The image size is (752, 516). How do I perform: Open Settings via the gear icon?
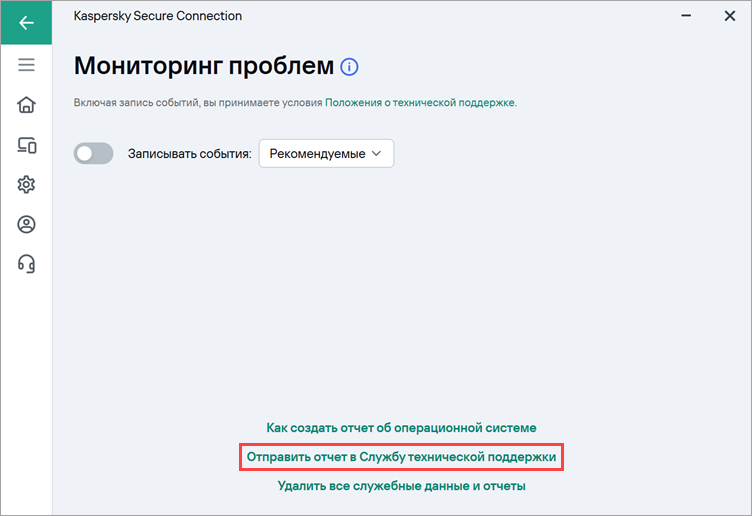click(26, 185)
